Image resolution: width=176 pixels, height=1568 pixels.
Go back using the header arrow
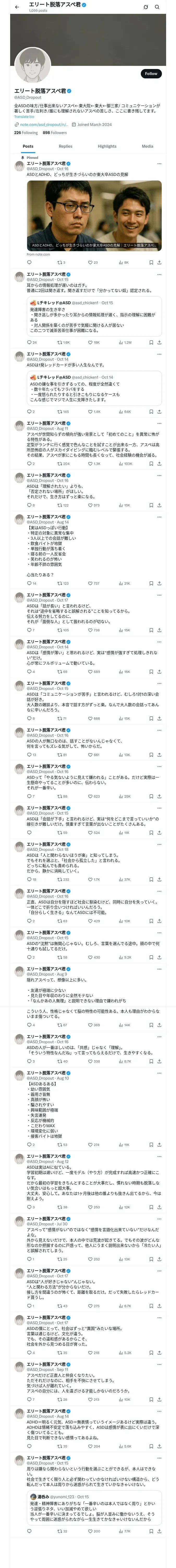[16, 7]
